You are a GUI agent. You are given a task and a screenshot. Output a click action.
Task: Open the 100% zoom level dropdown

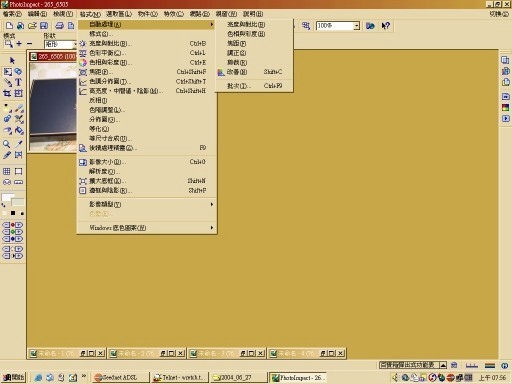pos(356,26)
